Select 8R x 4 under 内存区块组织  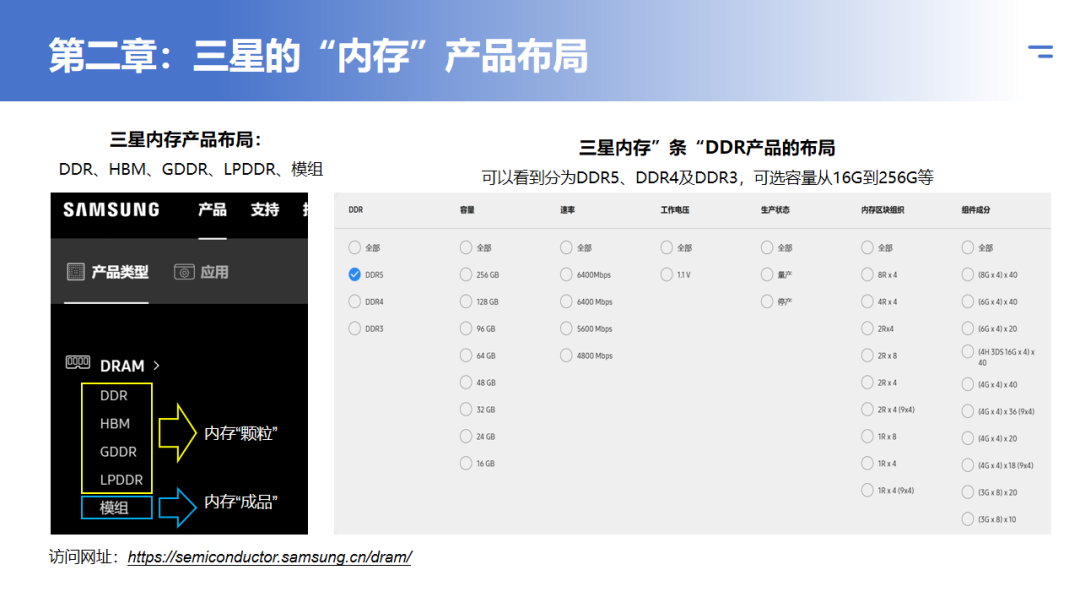click(x=867, y=274)
